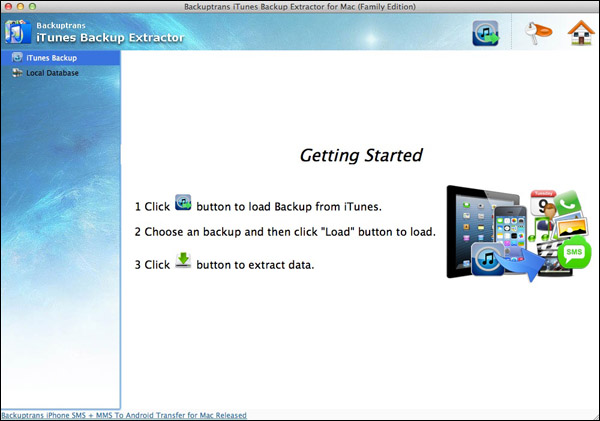
Task: Click the iTunes Backup Extractor header title
Action: click(110, 38)
